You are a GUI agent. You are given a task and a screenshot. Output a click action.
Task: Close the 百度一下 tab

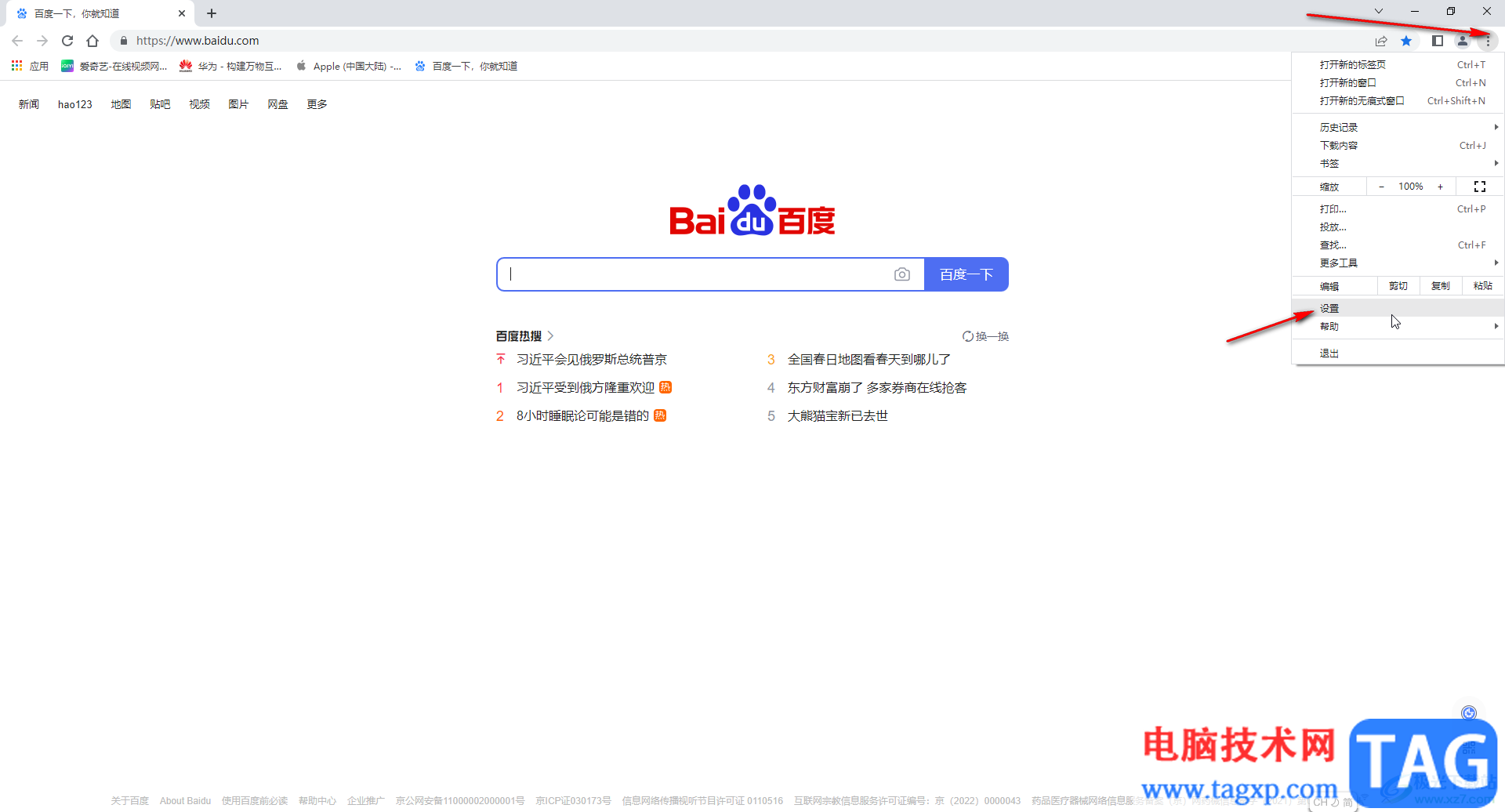[182, 13]
